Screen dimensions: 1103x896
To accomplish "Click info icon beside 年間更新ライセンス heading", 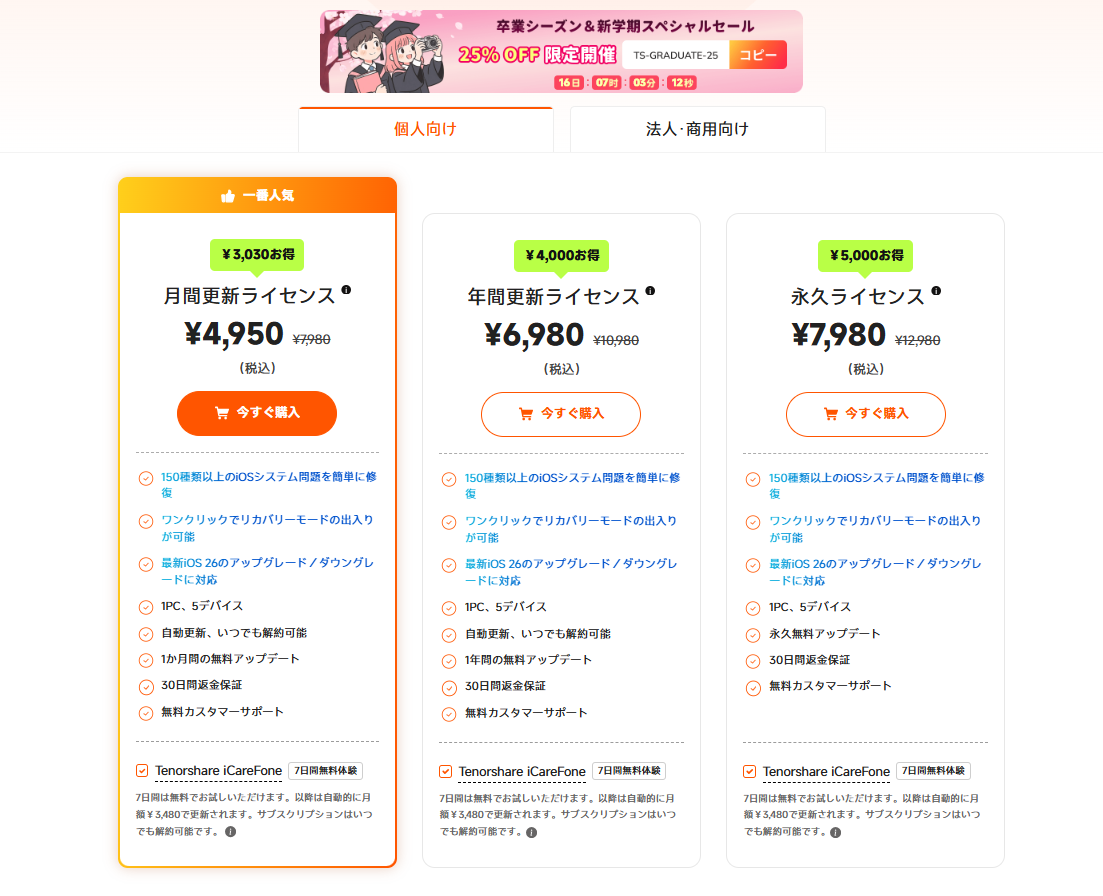I will click(652, 290).
